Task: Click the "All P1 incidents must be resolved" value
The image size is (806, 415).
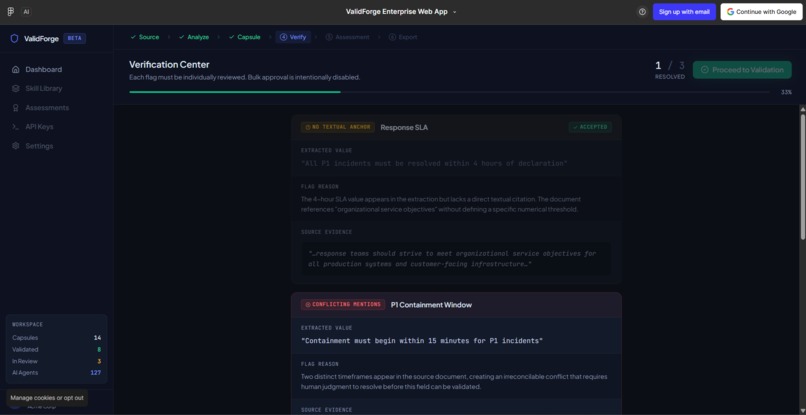Action: pos(434,164)
